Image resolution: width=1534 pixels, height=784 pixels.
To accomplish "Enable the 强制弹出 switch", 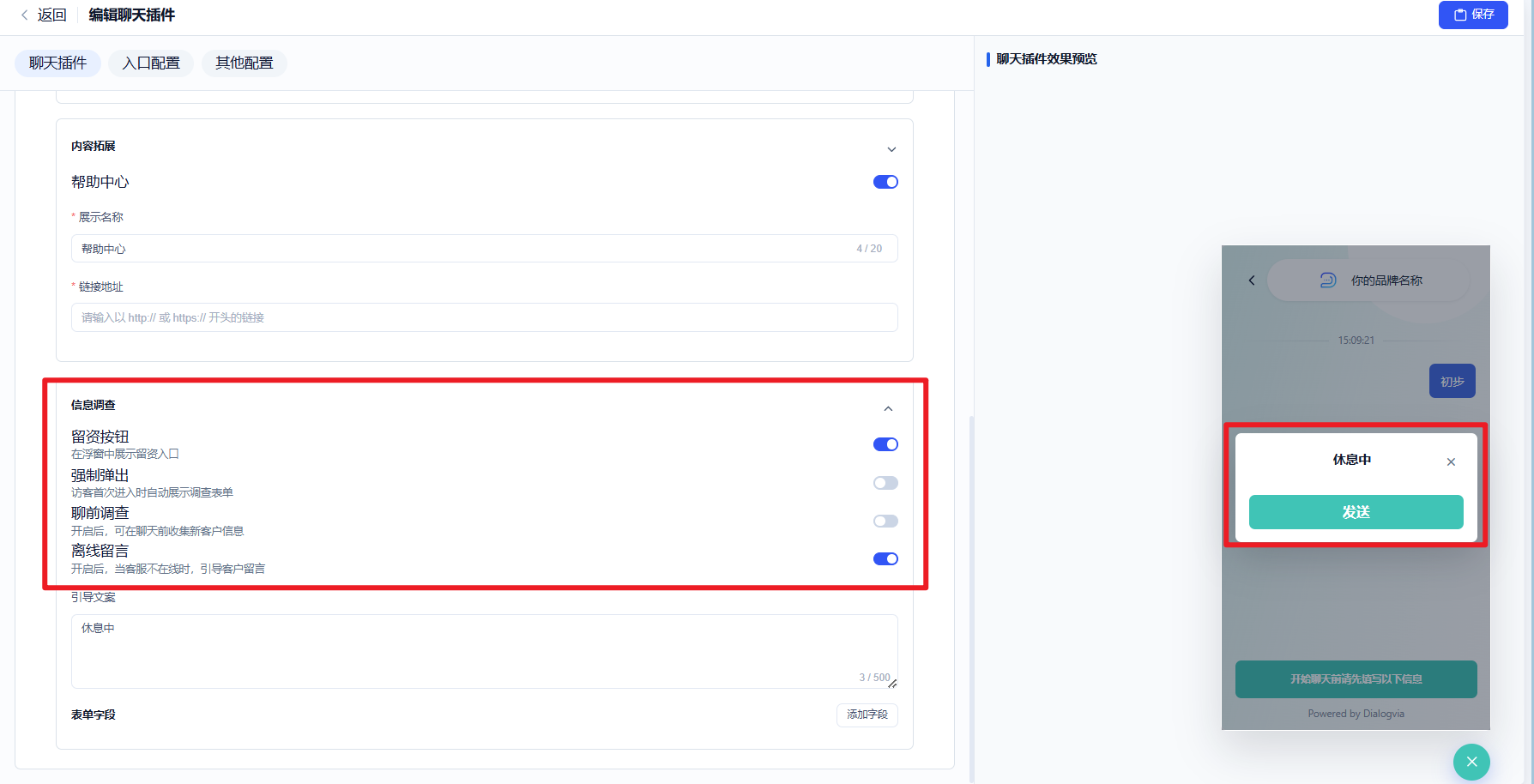I will pos(885,483).
